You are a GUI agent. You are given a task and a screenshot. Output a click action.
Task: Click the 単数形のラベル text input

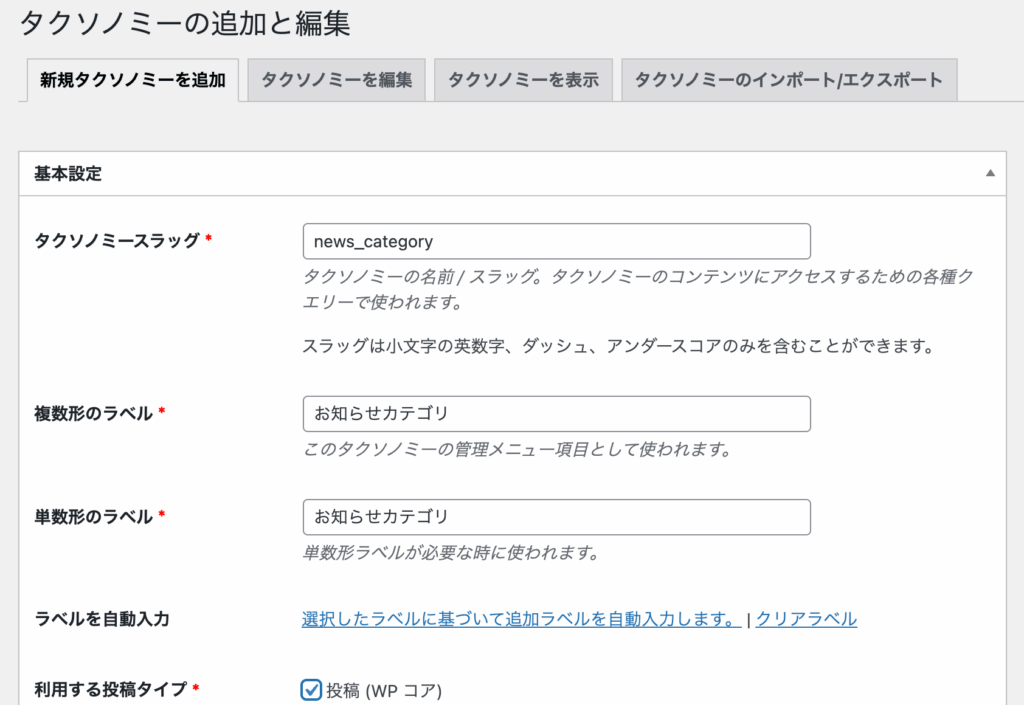tap(556, 517)
